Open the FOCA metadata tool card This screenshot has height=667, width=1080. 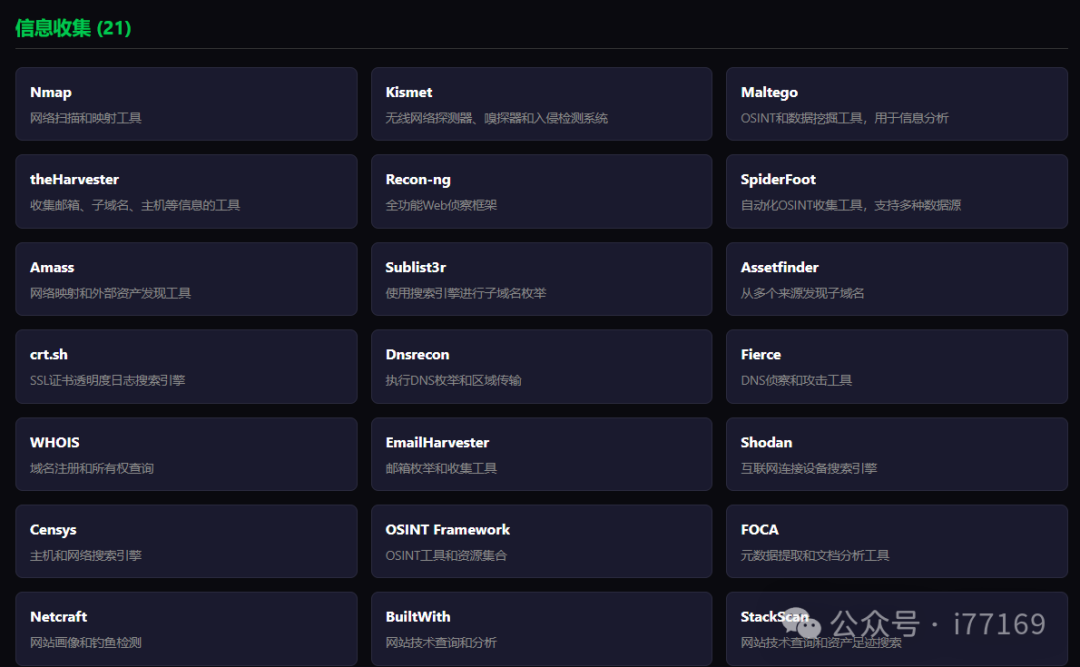pyautogui.click(x=897, y=542)
